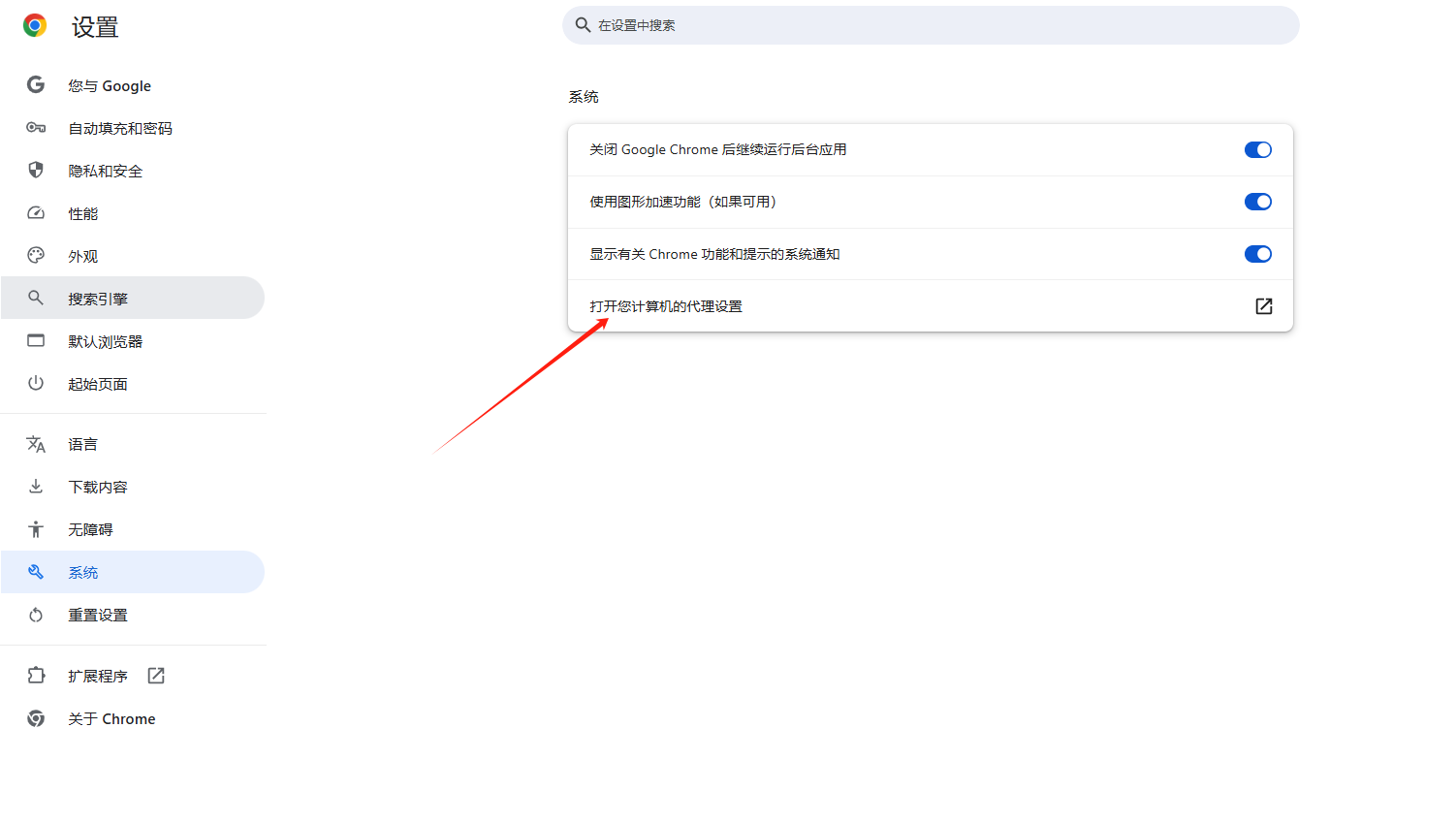The image size is (1456, 823).
Task: Click the download icon for 下载内容
Action: 36,487
